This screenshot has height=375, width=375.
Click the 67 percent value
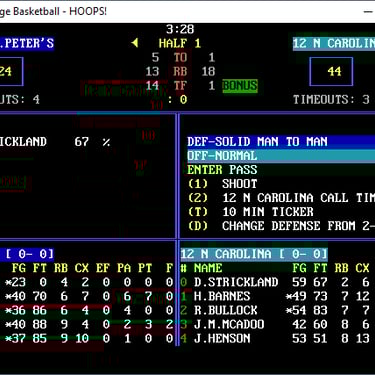(82, 142)
